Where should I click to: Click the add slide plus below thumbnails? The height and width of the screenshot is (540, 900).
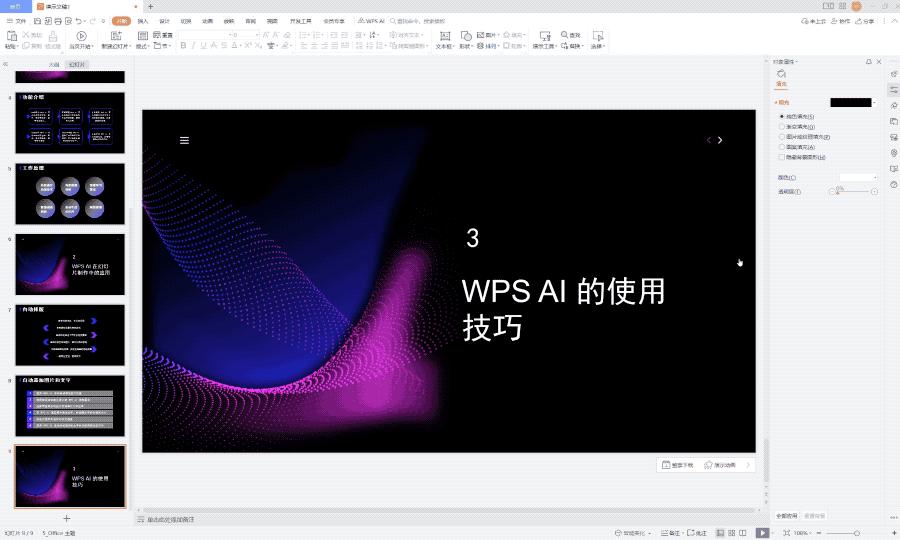pyautogui.click(x=67, y=518)
